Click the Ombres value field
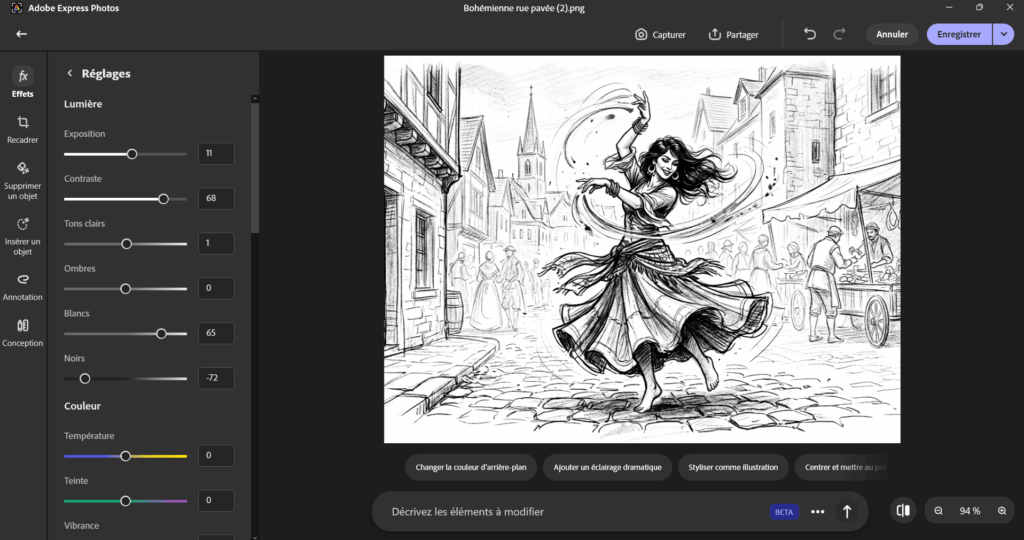 coord(216,288)
